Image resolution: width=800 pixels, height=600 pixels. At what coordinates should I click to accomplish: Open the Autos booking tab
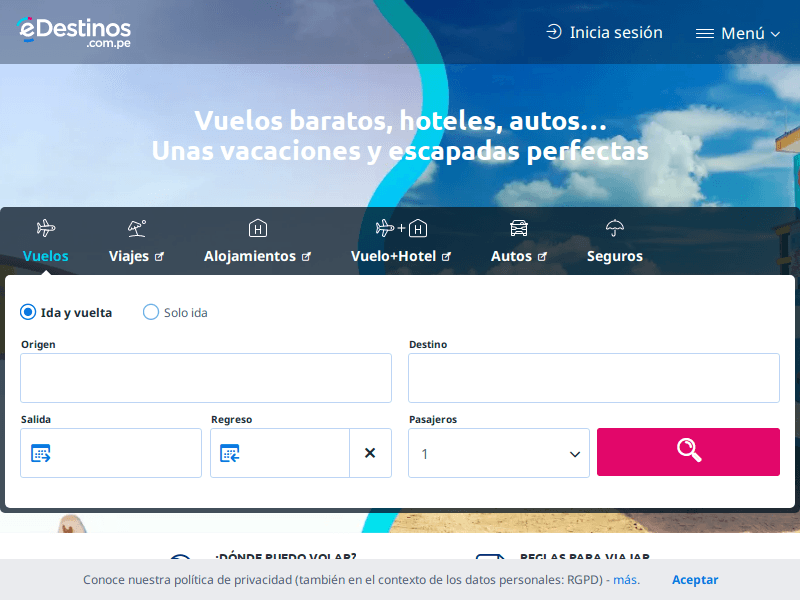point(517,240)
